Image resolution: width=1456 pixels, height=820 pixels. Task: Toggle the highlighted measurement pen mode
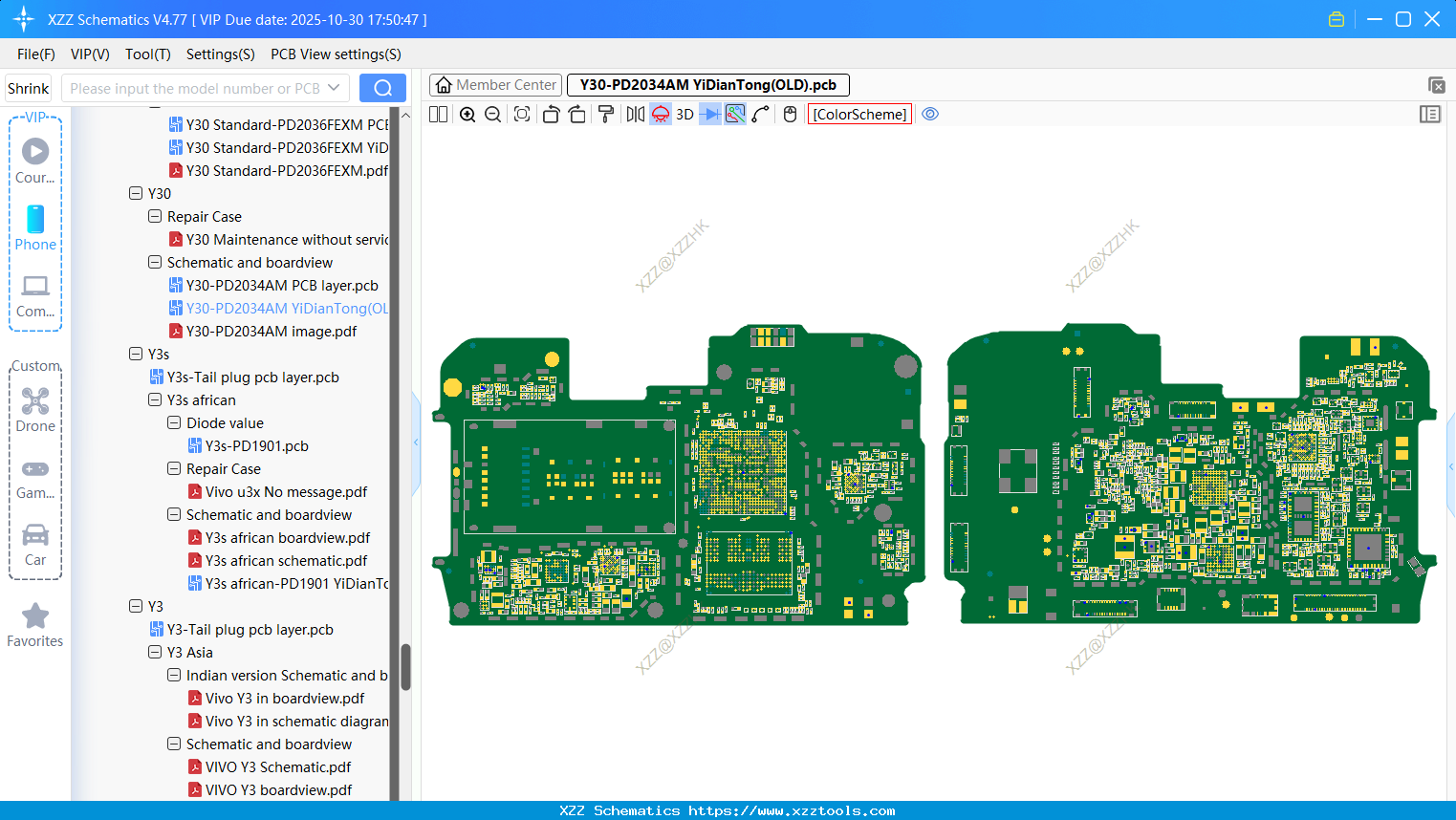[733, 114]
